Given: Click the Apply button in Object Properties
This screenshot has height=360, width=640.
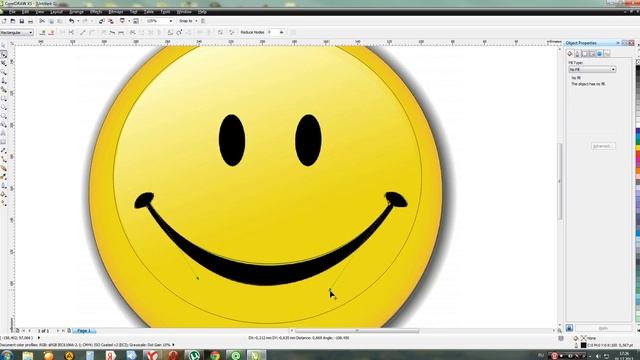Looking at the screenshot, I should pyautogui.click(x=603, y=328).
